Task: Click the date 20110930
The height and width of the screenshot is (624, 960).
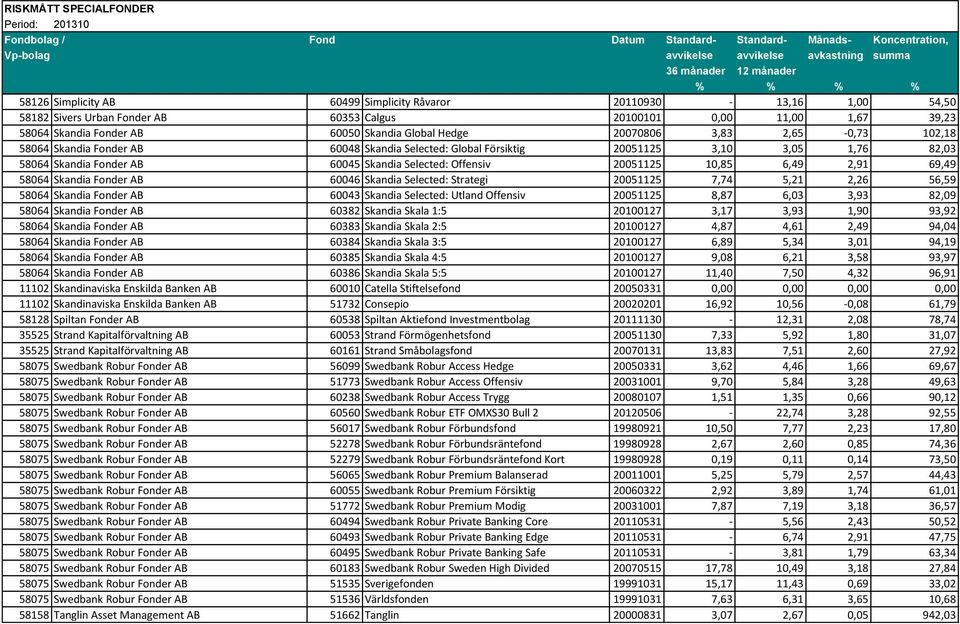Action: [x=637, y=102]
